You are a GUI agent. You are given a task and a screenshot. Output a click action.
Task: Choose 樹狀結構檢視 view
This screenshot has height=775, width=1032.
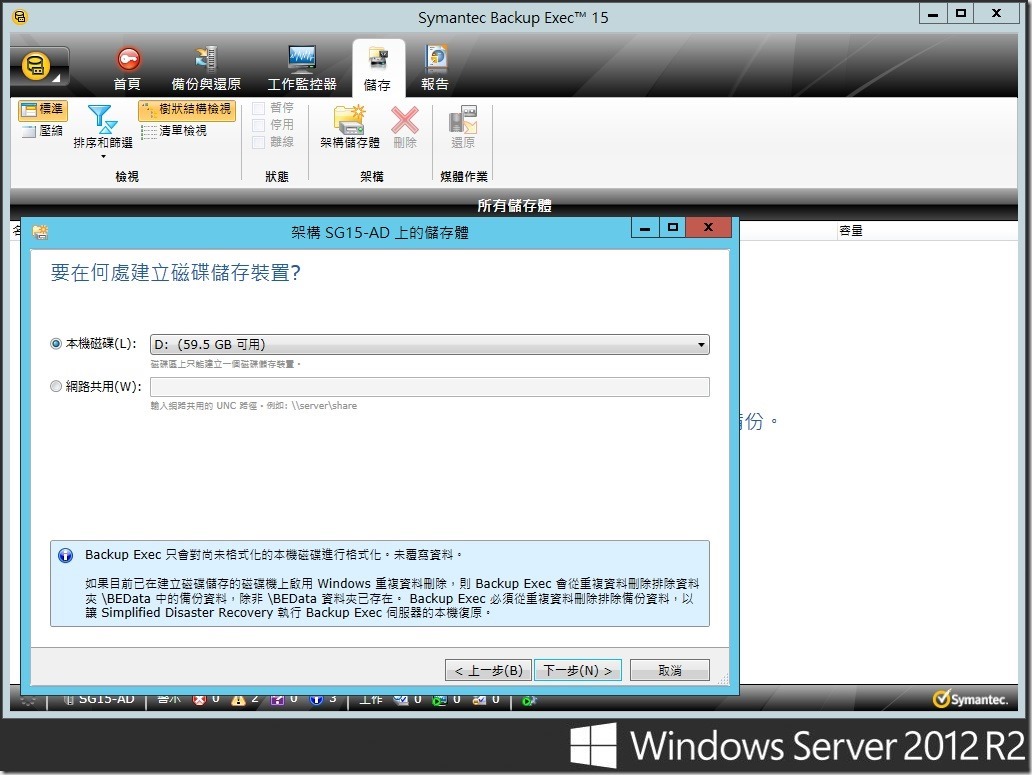[x=187, y=110]
